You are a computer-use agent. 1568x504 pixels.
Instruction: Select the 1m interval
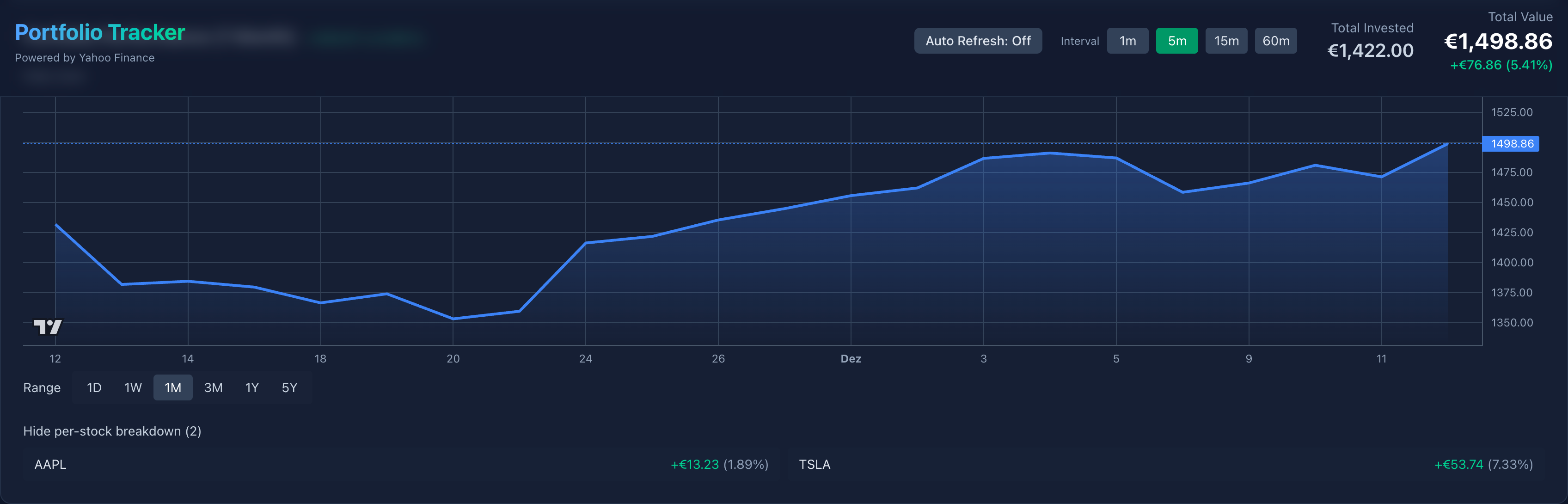(1127, 40)
